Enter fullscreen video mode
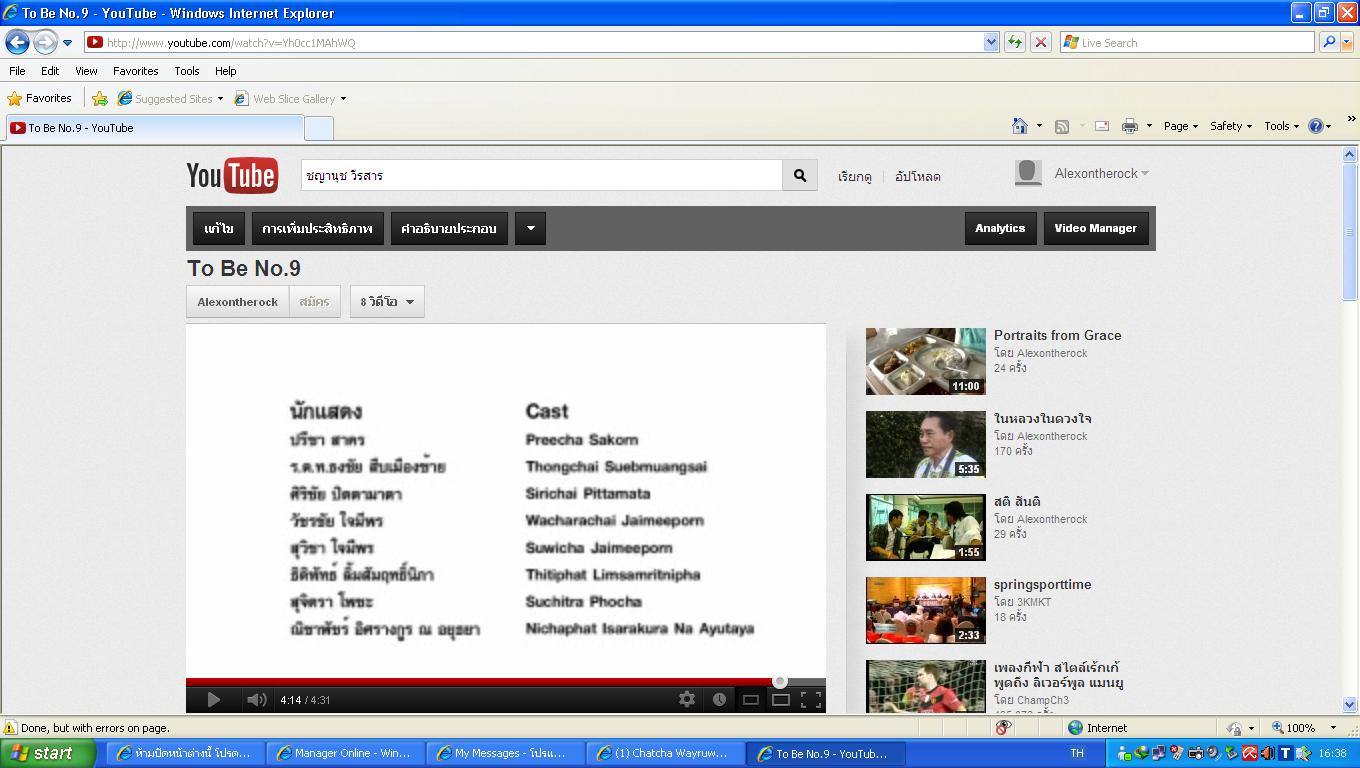The height and width of the screenshot is (768, 1360). (x=811, y=700)
